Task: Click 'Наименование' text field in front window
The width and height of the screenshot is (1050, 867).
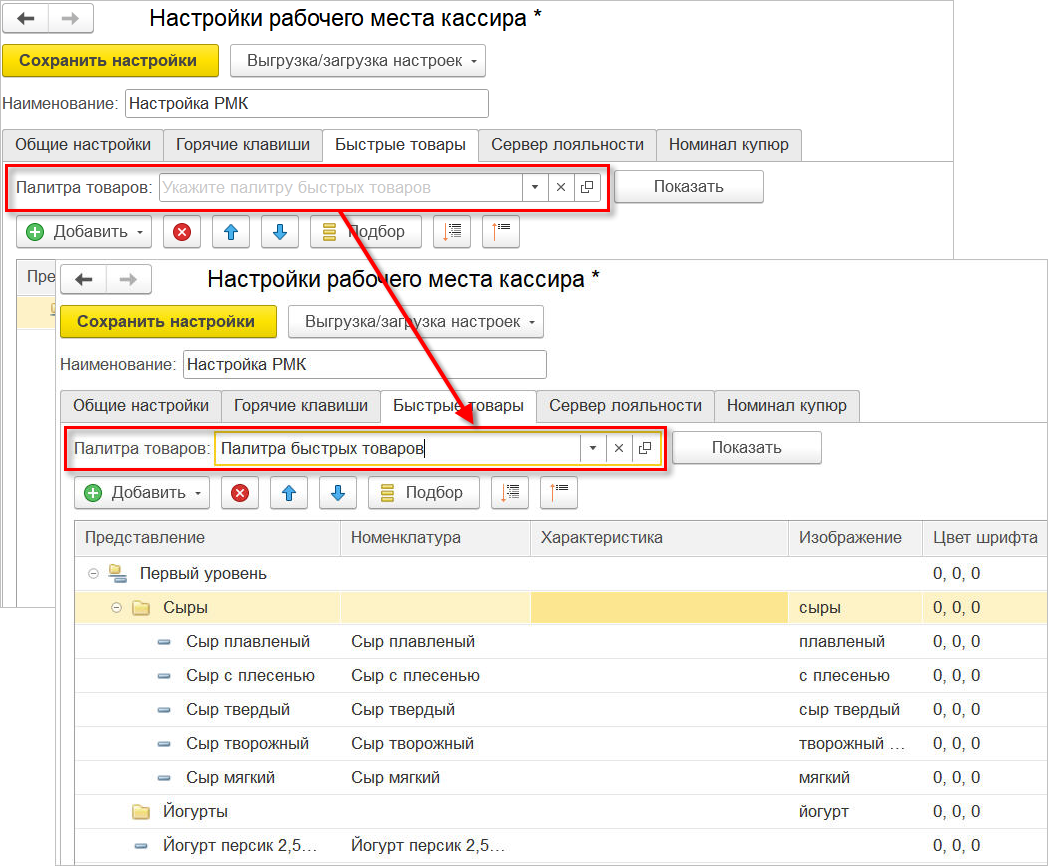Action: (x=364, y=364)
